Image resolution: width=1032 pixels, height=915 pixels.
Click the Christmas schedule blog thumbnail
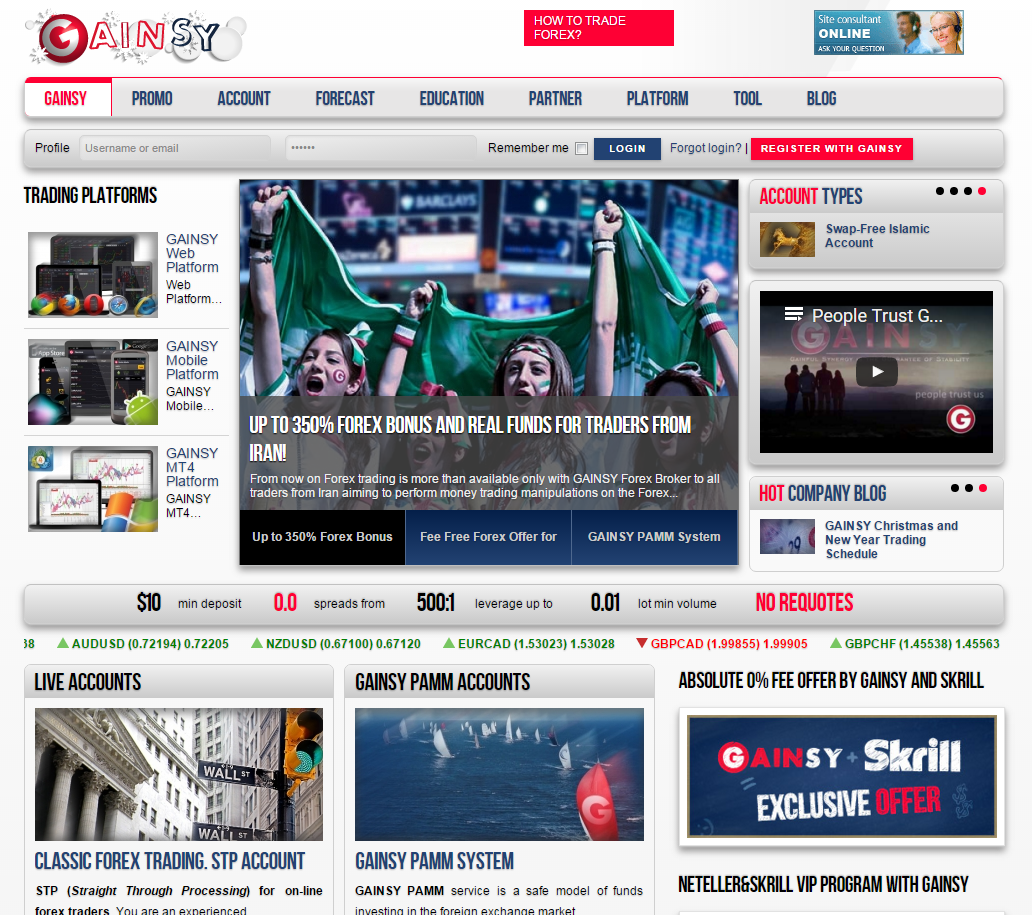coord(787,536)
